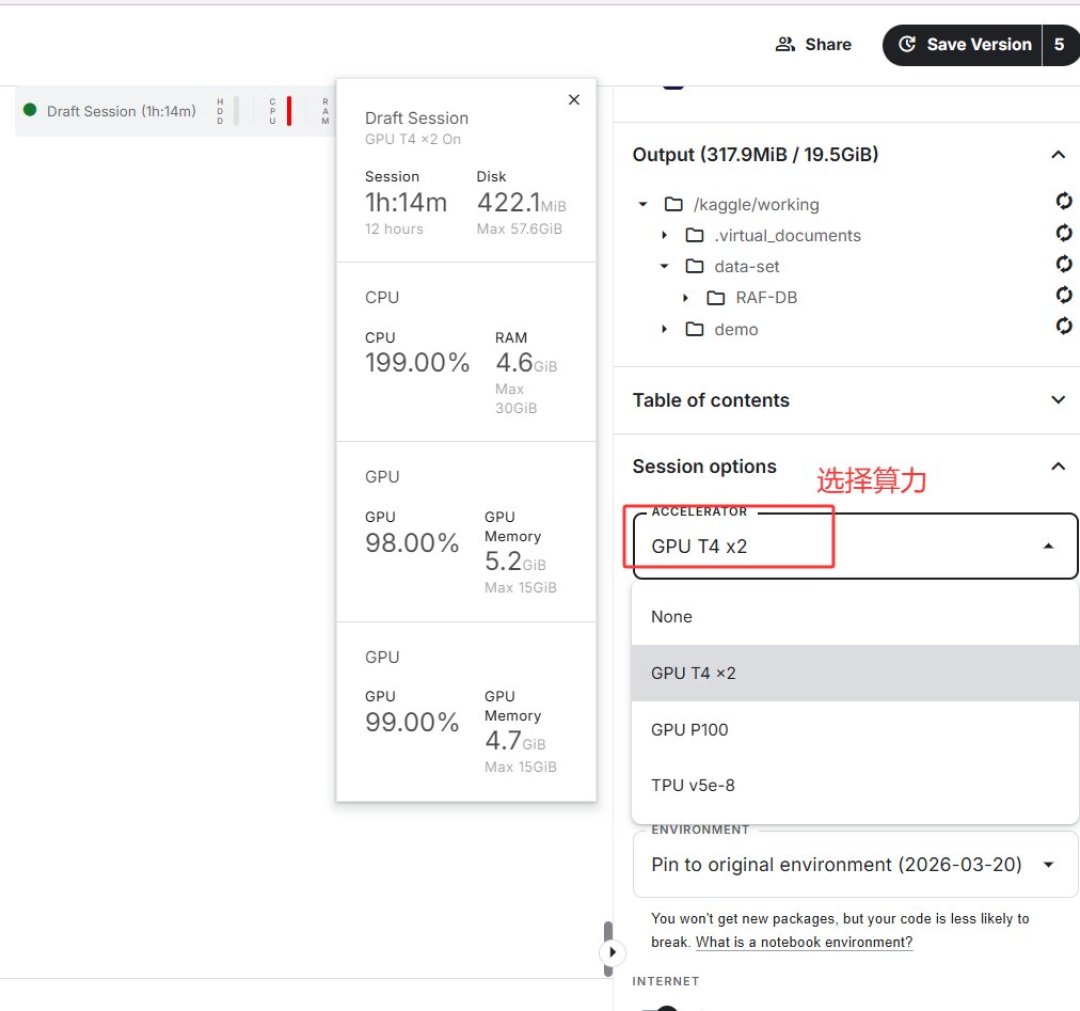Refresh the /kaggle/working folder

pyautogui.click(x=1063, y=201)
